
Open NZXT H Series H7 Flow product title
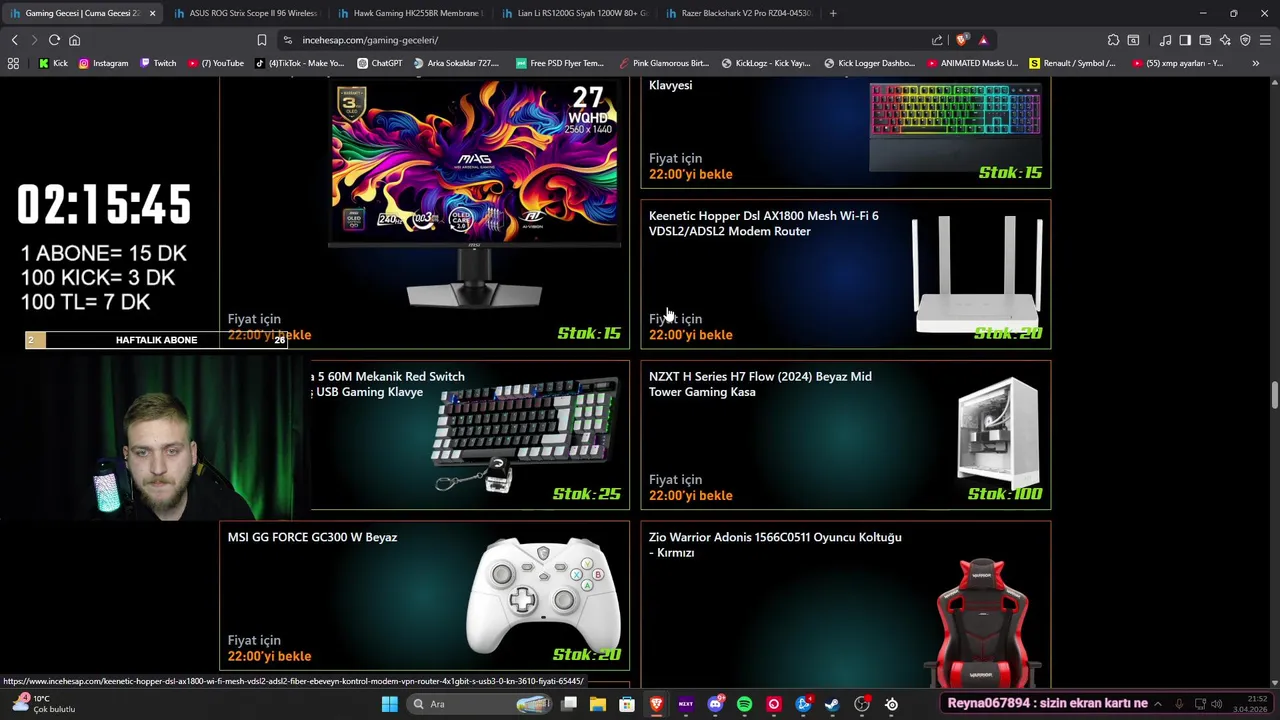760,384
